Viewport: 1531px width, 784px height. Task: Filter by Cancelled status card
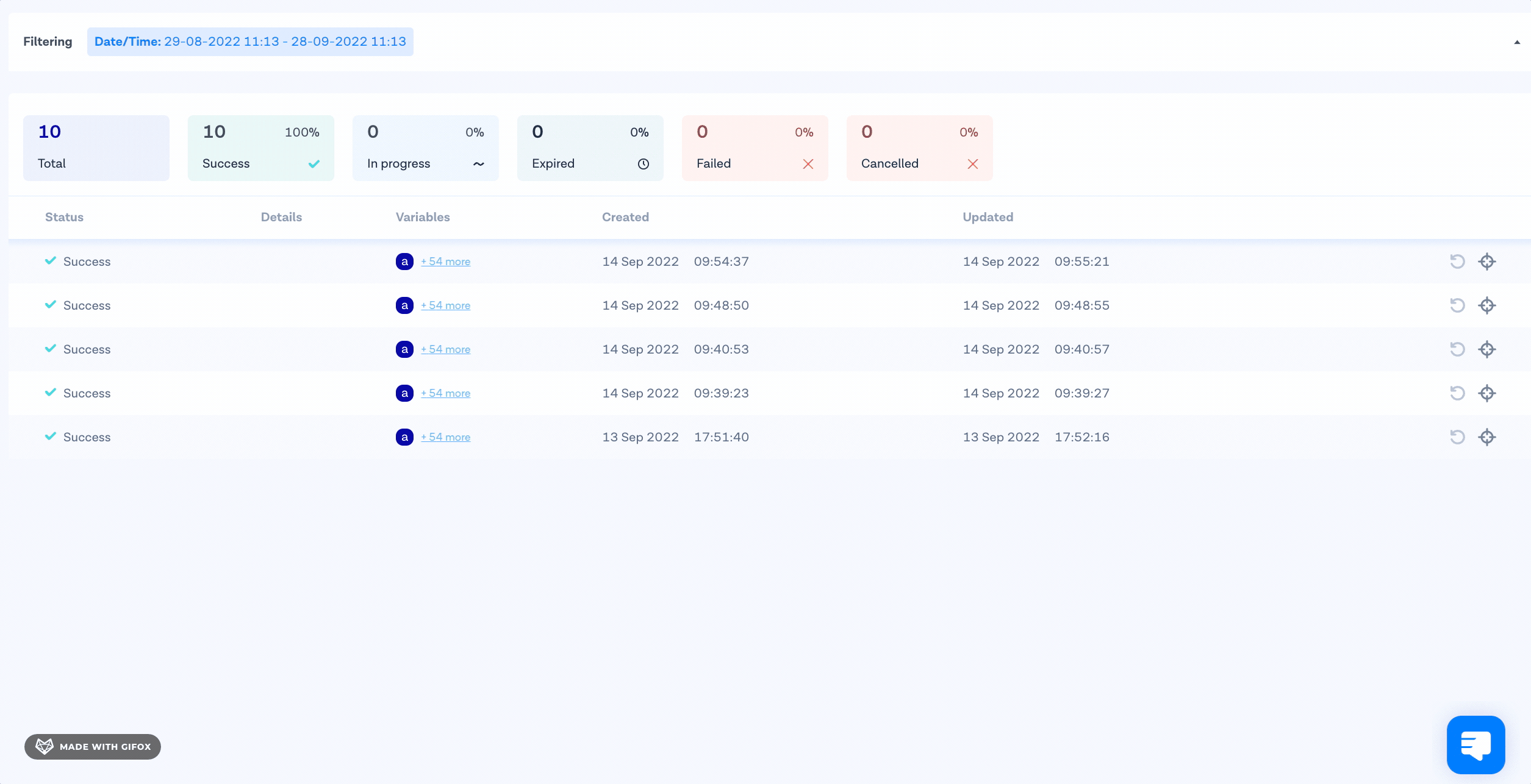click(919, 148)
